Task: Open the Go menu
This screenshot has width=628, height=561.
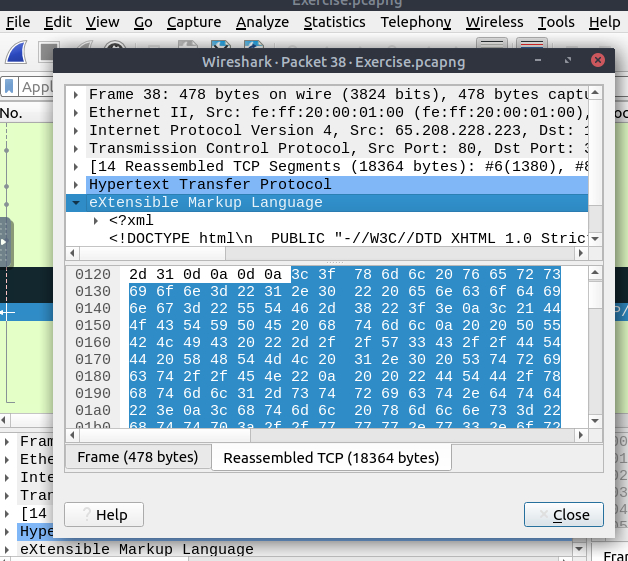Action: (143, 22)
